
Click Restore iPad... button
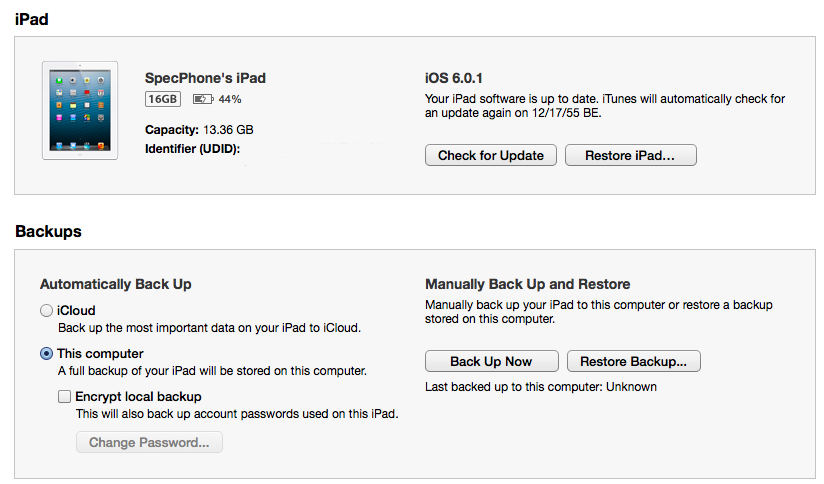click(631, 156)
